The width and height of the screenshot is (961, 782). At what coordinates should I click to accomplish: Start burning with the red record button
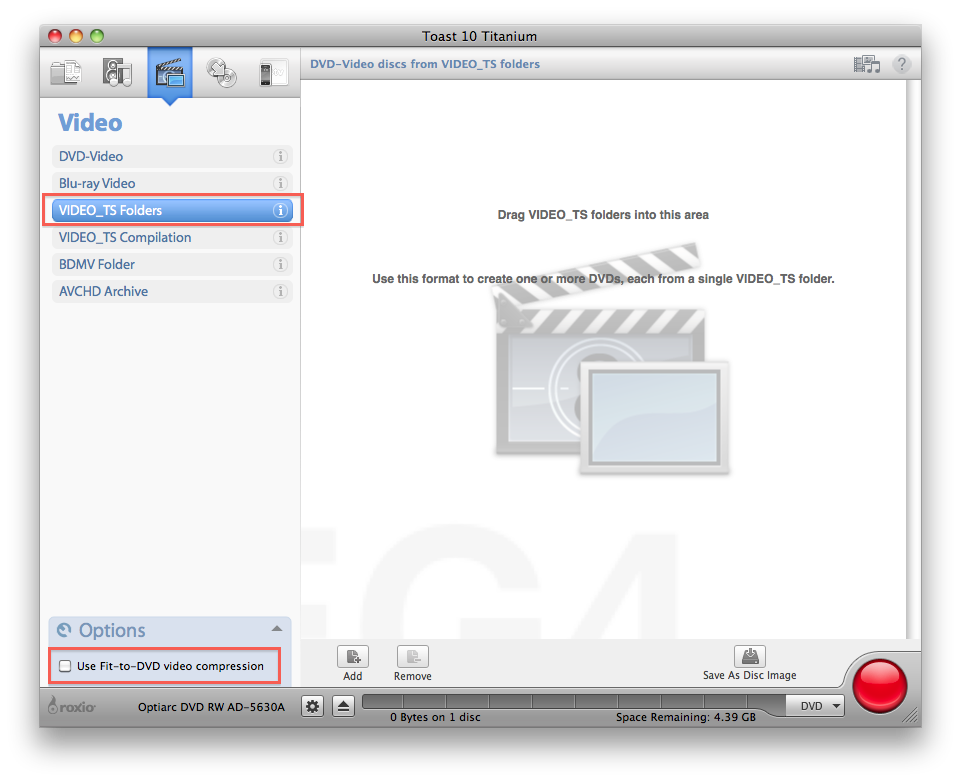coord(879,686)
